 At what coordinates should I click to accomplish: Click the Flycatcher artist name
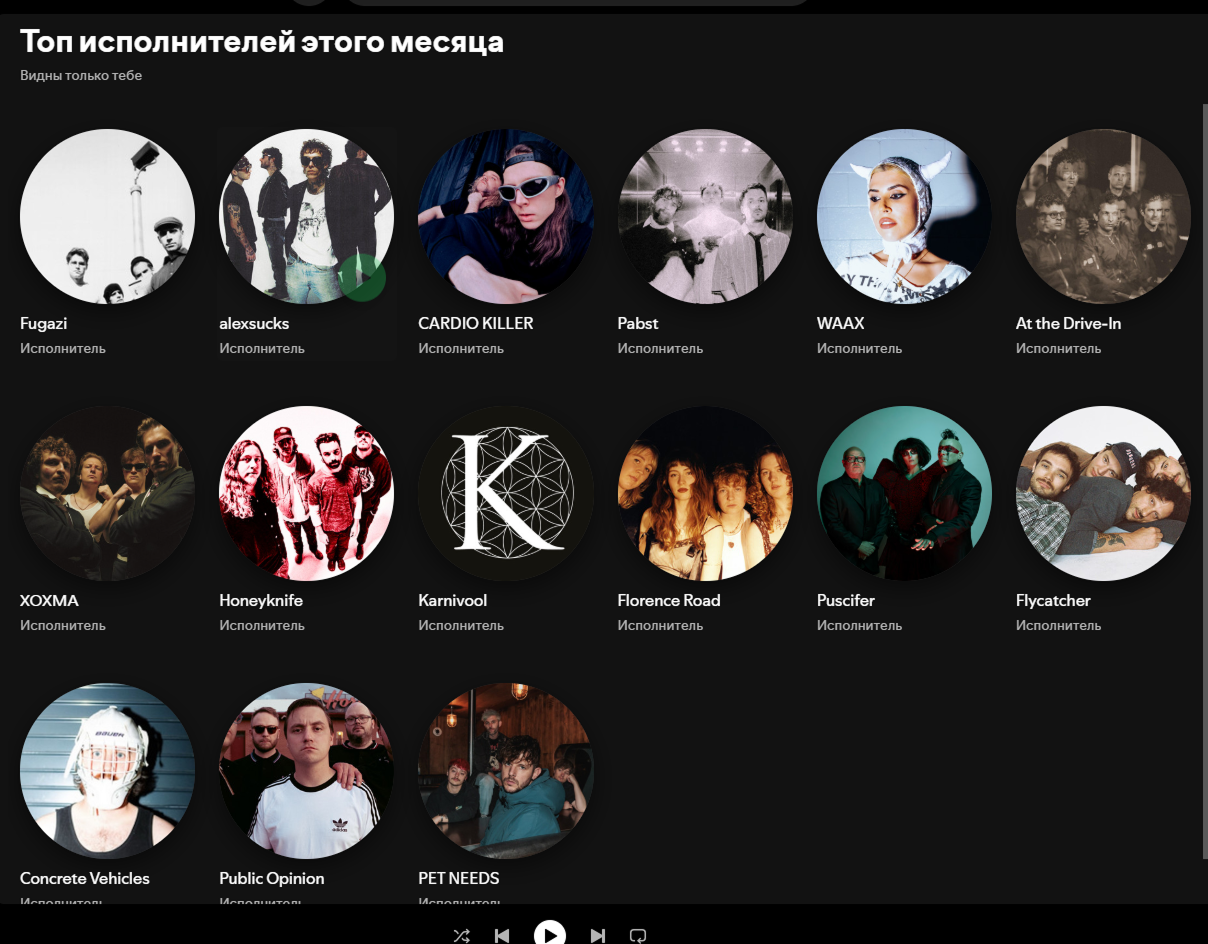click(1053, 600)
